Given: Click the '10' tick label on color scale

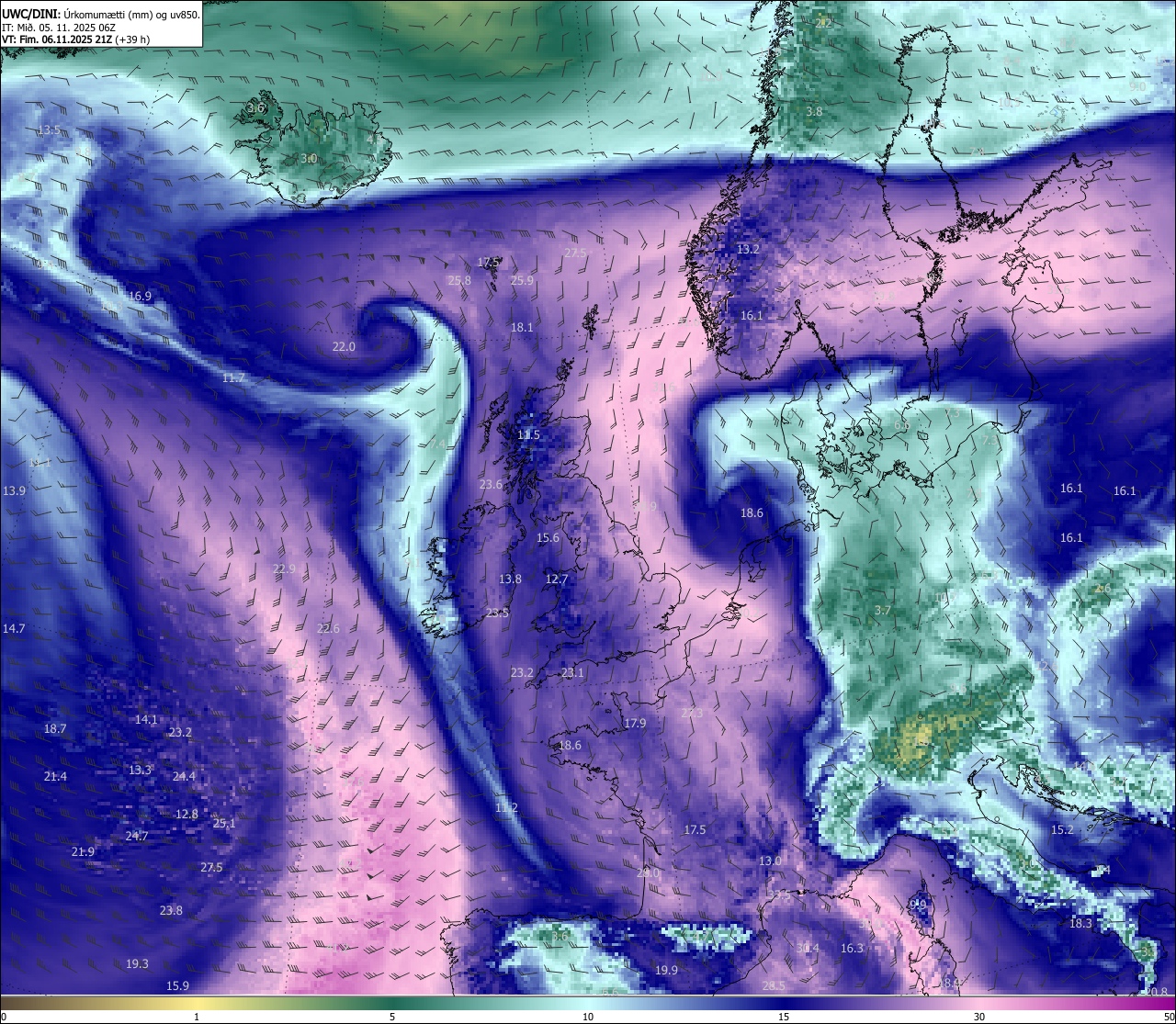Looking at the screenshot, I should click(x=588, y=1017).
